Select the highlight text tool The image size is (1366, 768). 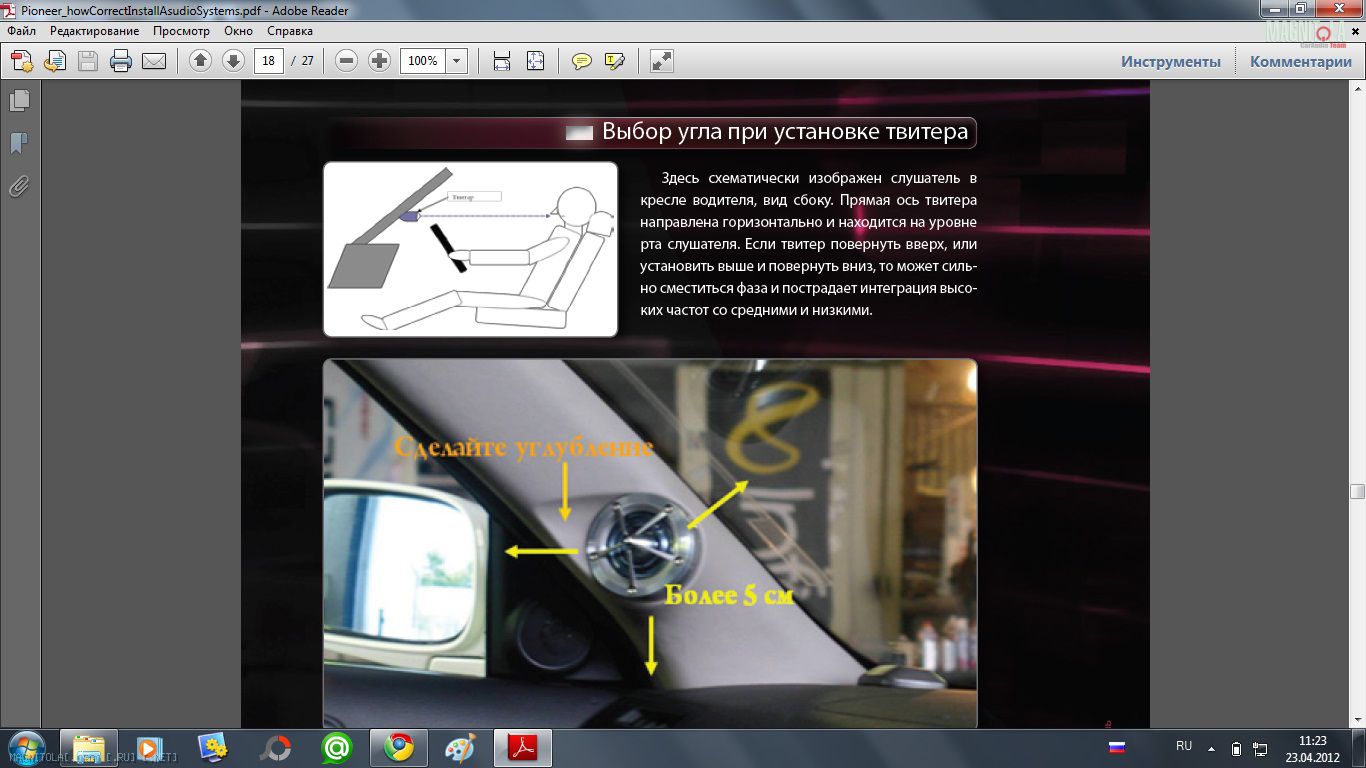pyautogui.click(x=614, y=61)
